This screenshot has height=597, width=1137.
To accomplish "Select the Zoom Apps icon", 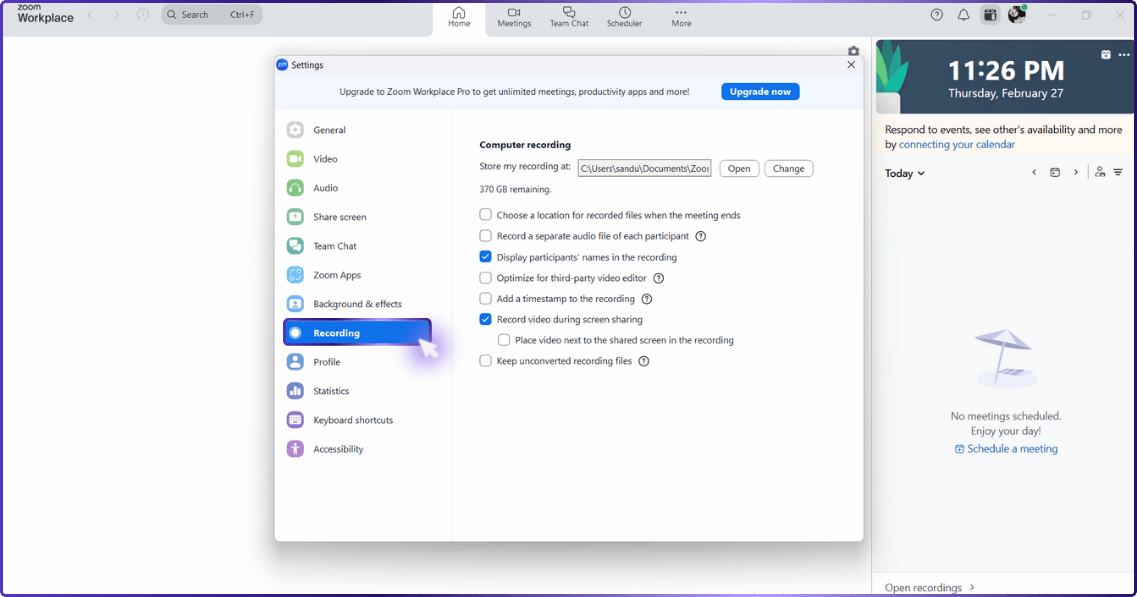I will pyautogui.click(x=295, y=275).
